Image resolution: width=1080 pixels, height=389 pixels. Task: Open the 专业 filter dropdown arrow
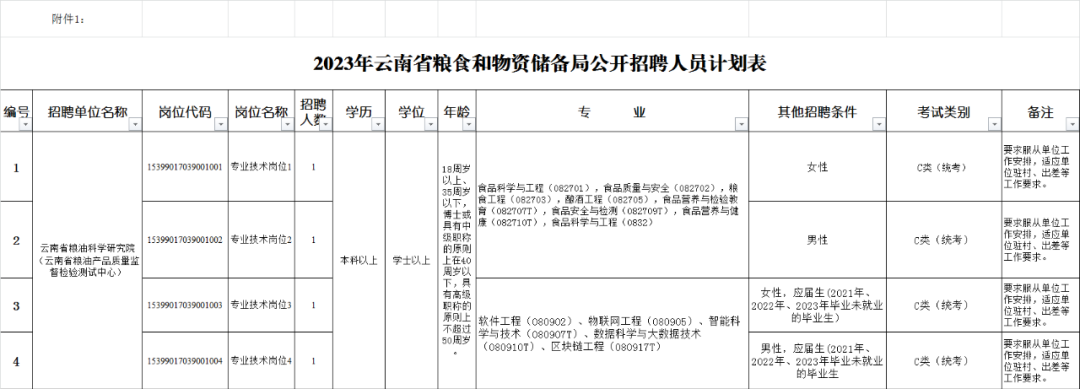pyautogui.click(x=741, y=125)
